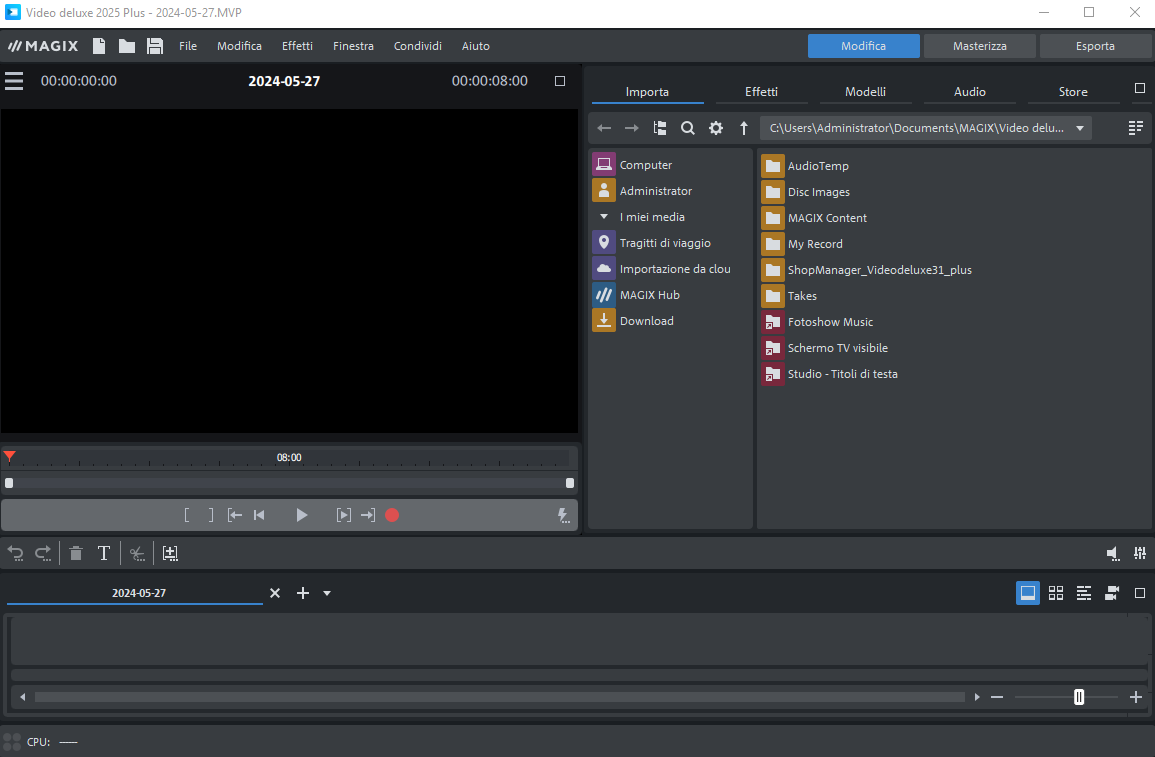This screenshot has width=1155, height=757.
Task: Redo the last undone action
Action: 43,553
